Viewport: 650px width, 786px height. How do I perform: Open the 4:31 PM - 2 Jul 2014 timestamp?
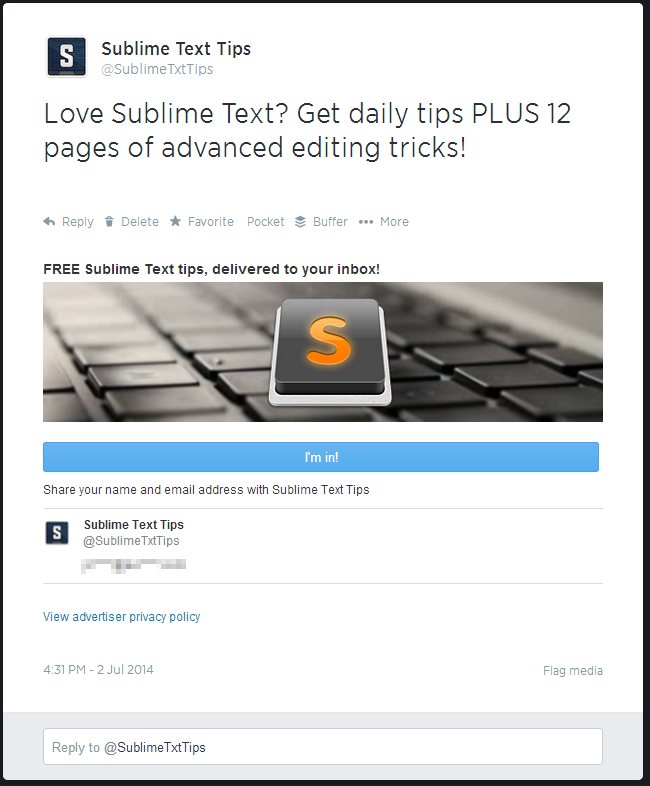click(x=98, y=670)
